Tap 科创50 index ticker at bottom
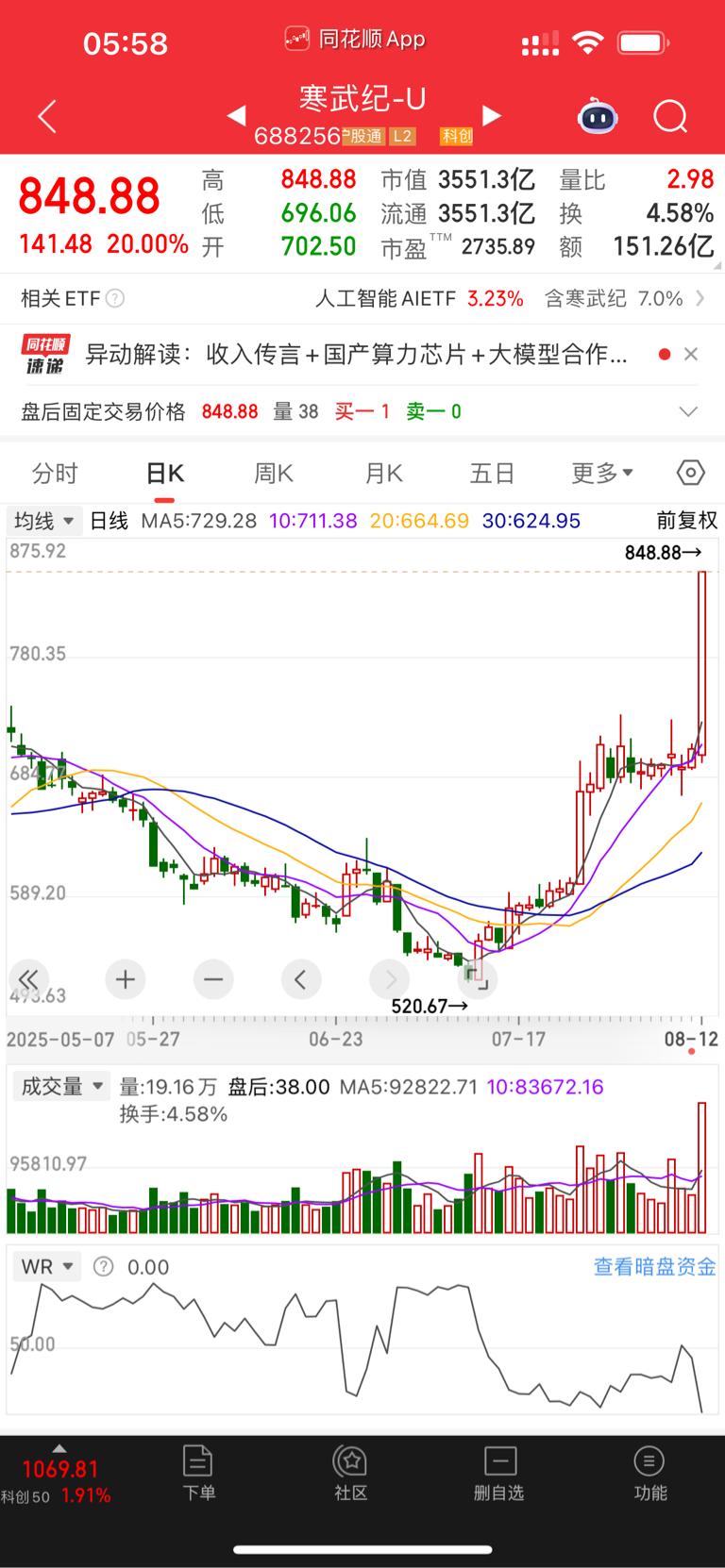725x1568 pixels. coord(57,1482)
